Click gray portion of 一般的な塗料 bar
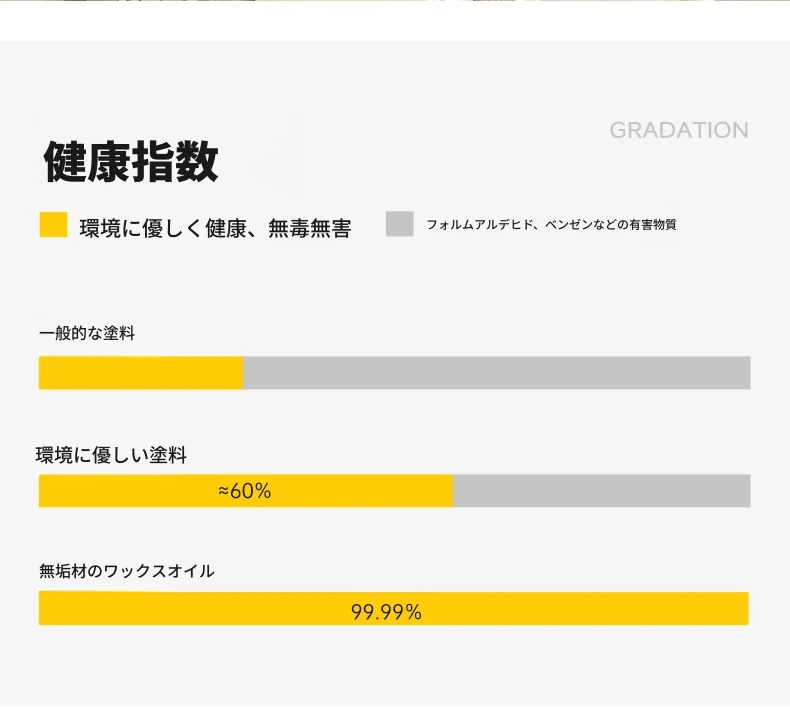The height and width of the screenshot is (707, 790). pos(497,373)
